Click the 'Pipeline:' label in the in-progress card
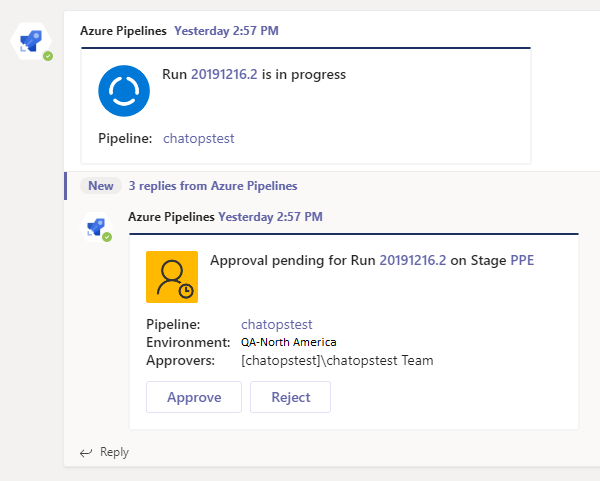The width and height of the screenshot is (600, 481). (125, 138)
